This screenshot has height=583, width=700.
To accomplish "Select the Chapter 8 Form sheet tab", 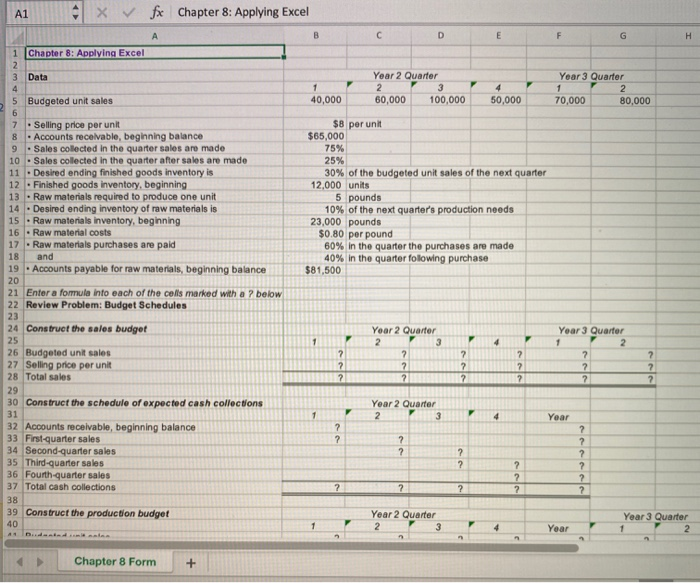I will tap(115, 562).
